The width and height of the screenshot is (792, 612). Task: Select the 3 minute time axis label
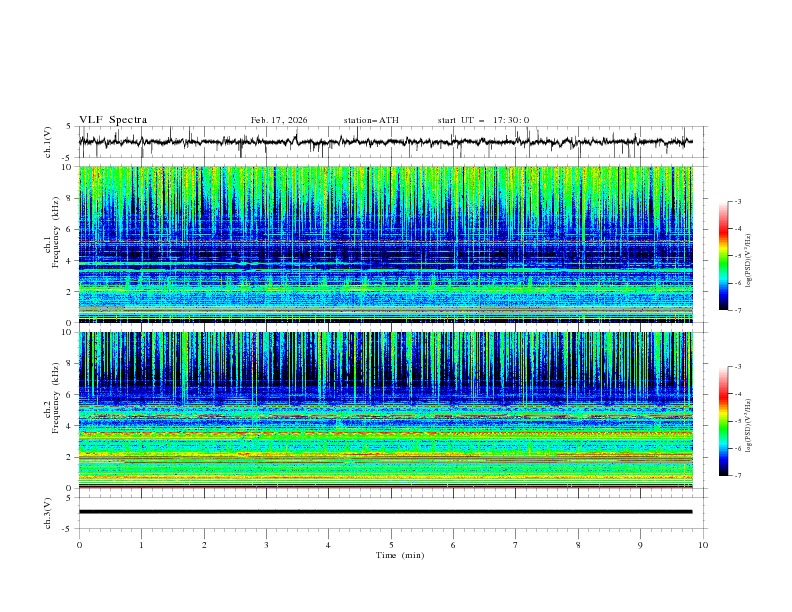tap(267, 545)
